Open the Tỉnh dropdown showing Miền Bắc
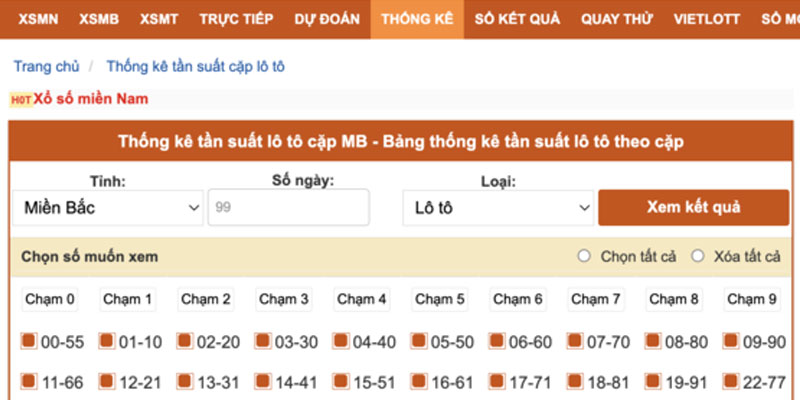 coord(109,208)
